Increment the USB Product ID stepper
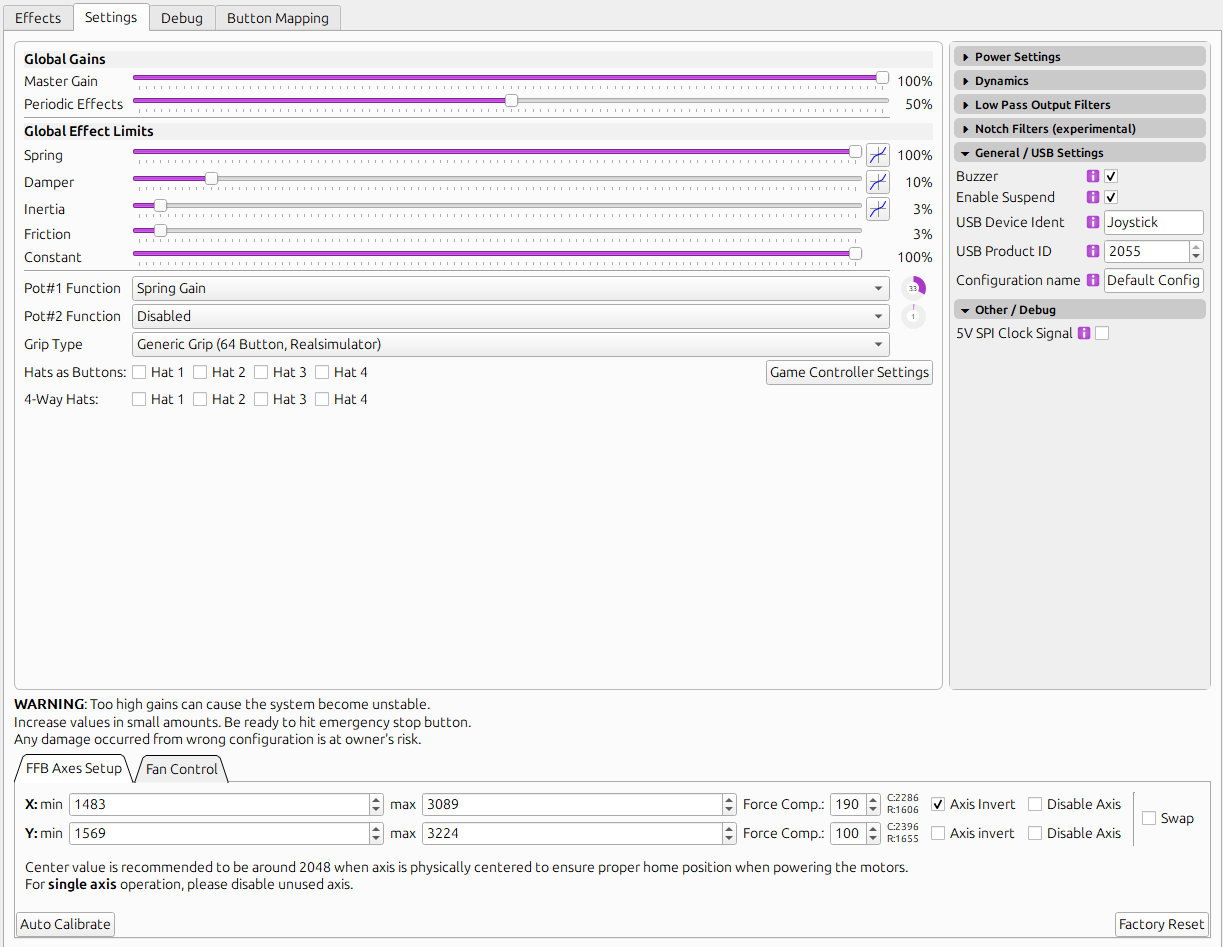 [x=1196, y=246]
